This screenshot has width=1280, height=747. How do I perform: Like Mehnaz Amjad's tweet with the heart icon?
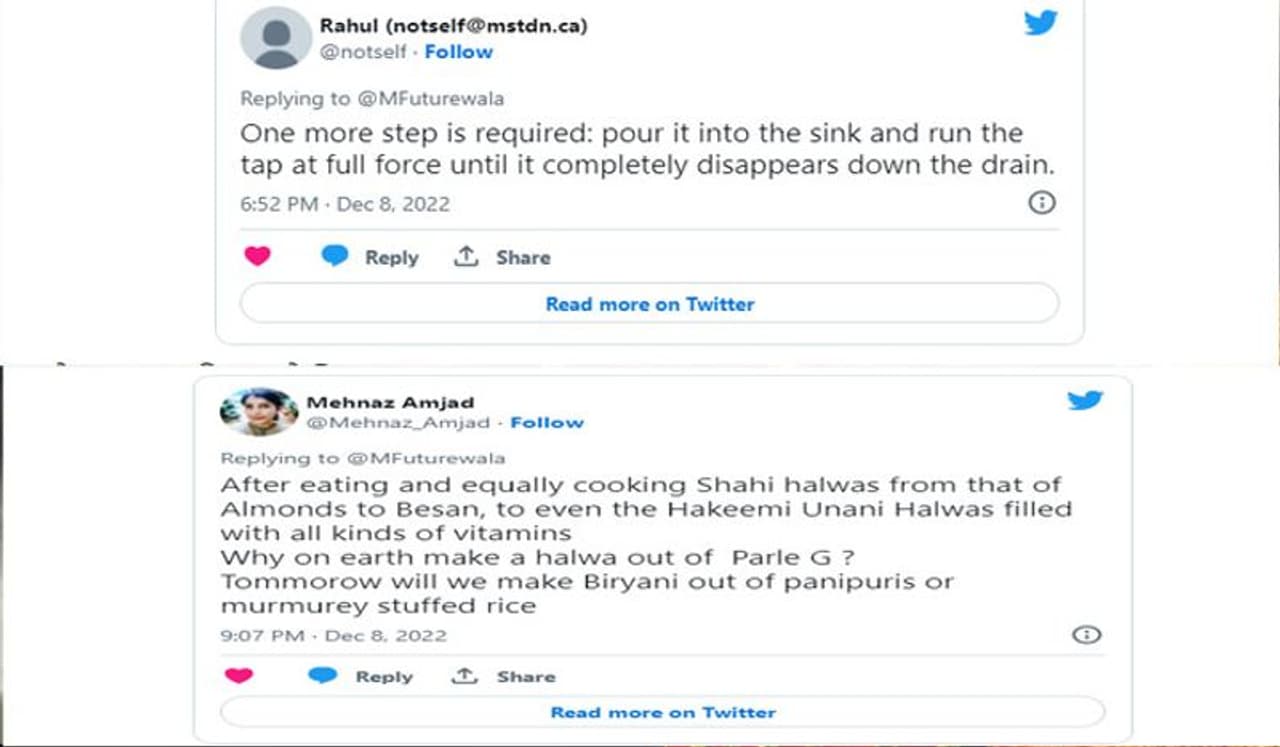(x=238, y=676)
